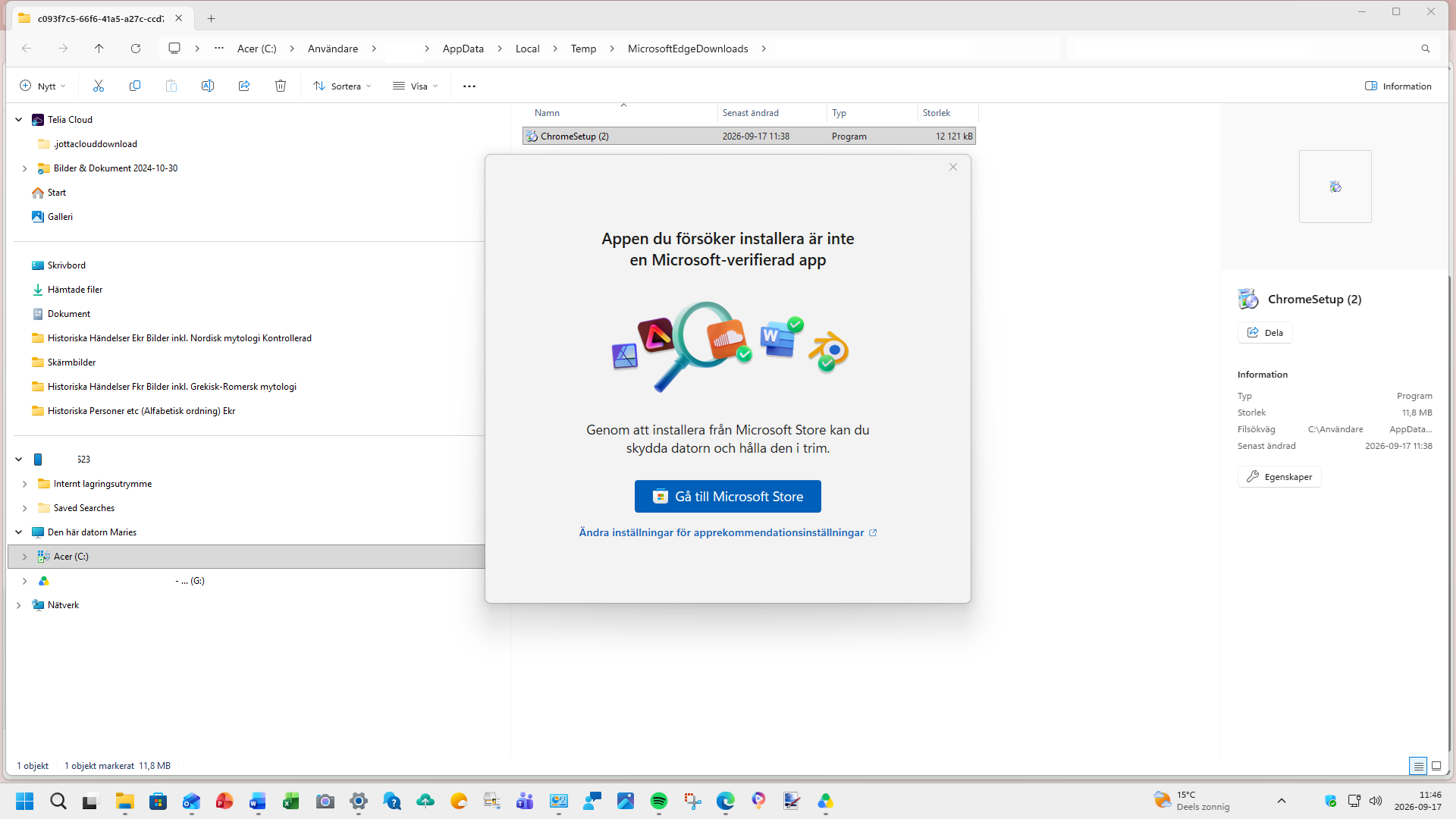This screenshot has height=819, width=1456.
Task: Close the Microsoft-verified app dialog
Action: (x=953, y=167)
